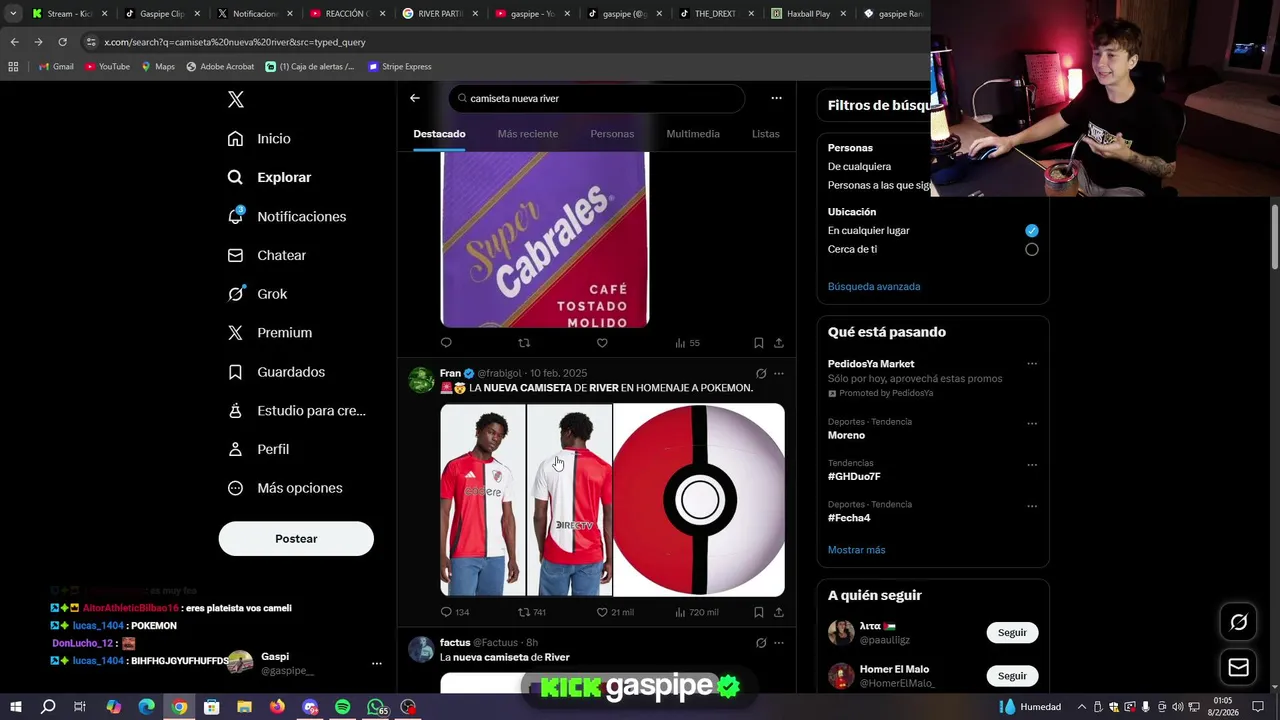Open Gaspi account switcher menu

[x=376, y=663]
